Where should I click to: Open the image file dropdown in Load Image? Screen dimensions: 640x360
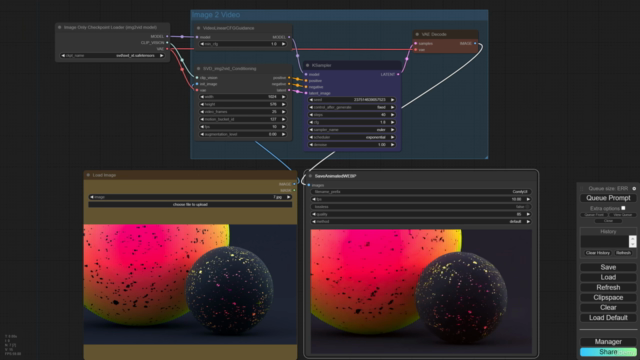click(190, 197)
